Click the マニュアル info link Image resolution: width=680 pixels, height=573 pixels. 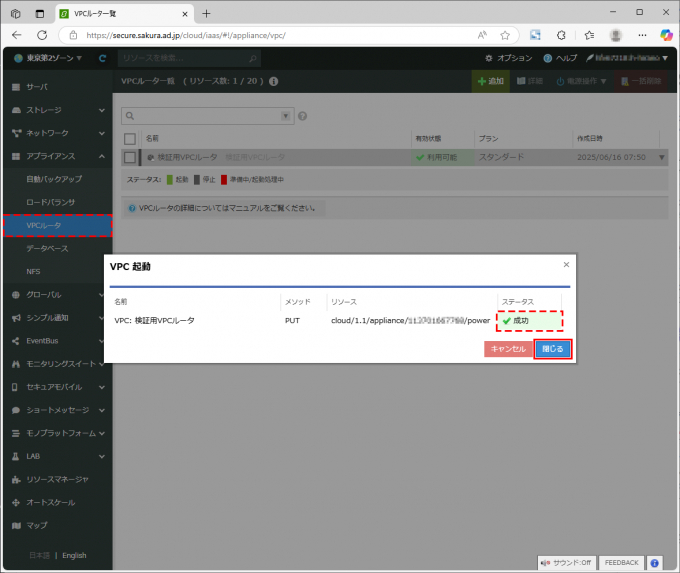pyautogui.click(x=222, y=208)
